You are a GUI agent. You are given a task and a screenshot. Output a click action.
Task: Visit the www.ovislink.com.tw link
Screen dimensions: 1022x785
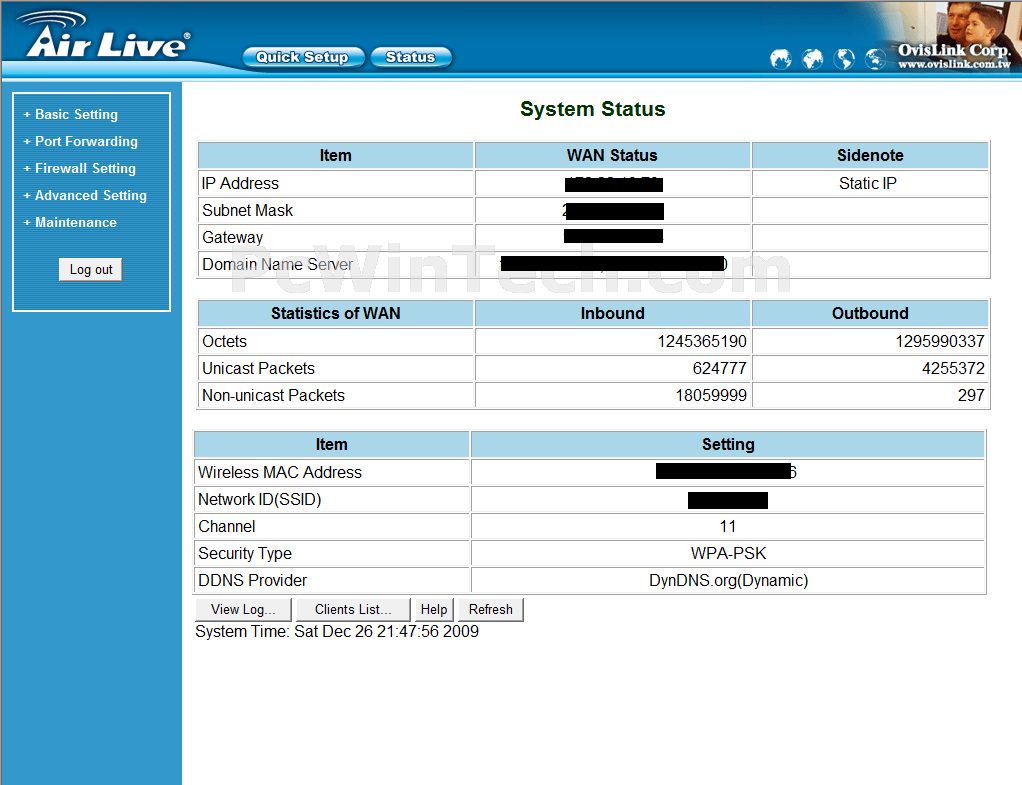(954, 64)
